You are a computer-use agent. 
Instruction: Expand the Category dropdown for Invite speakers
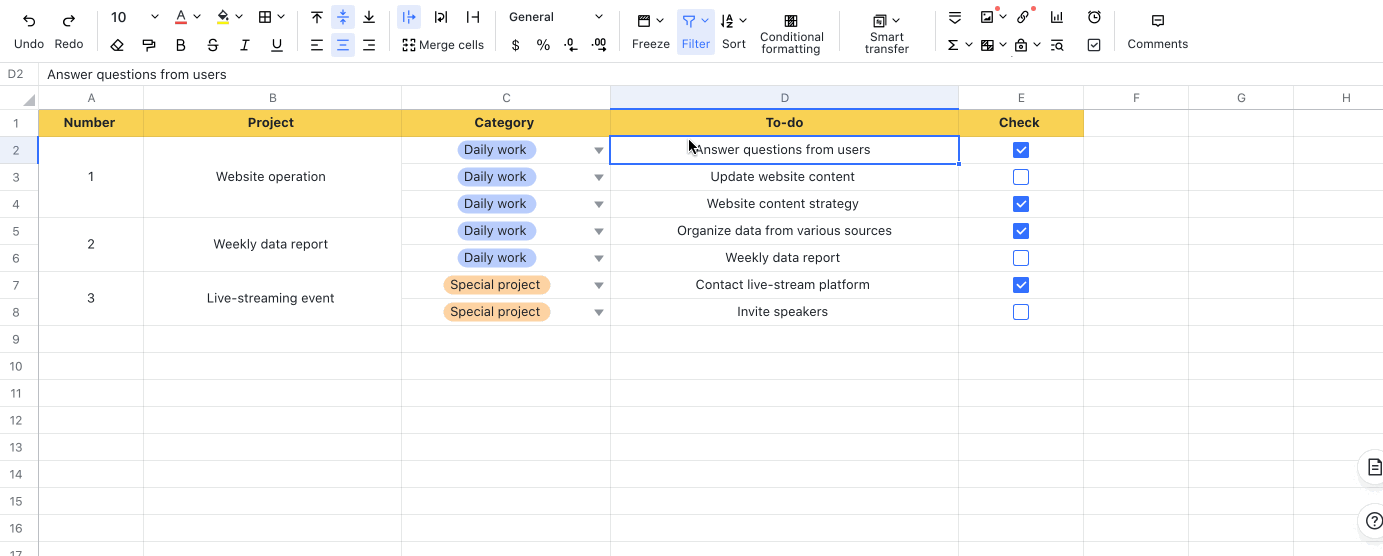tap(599, 312)
